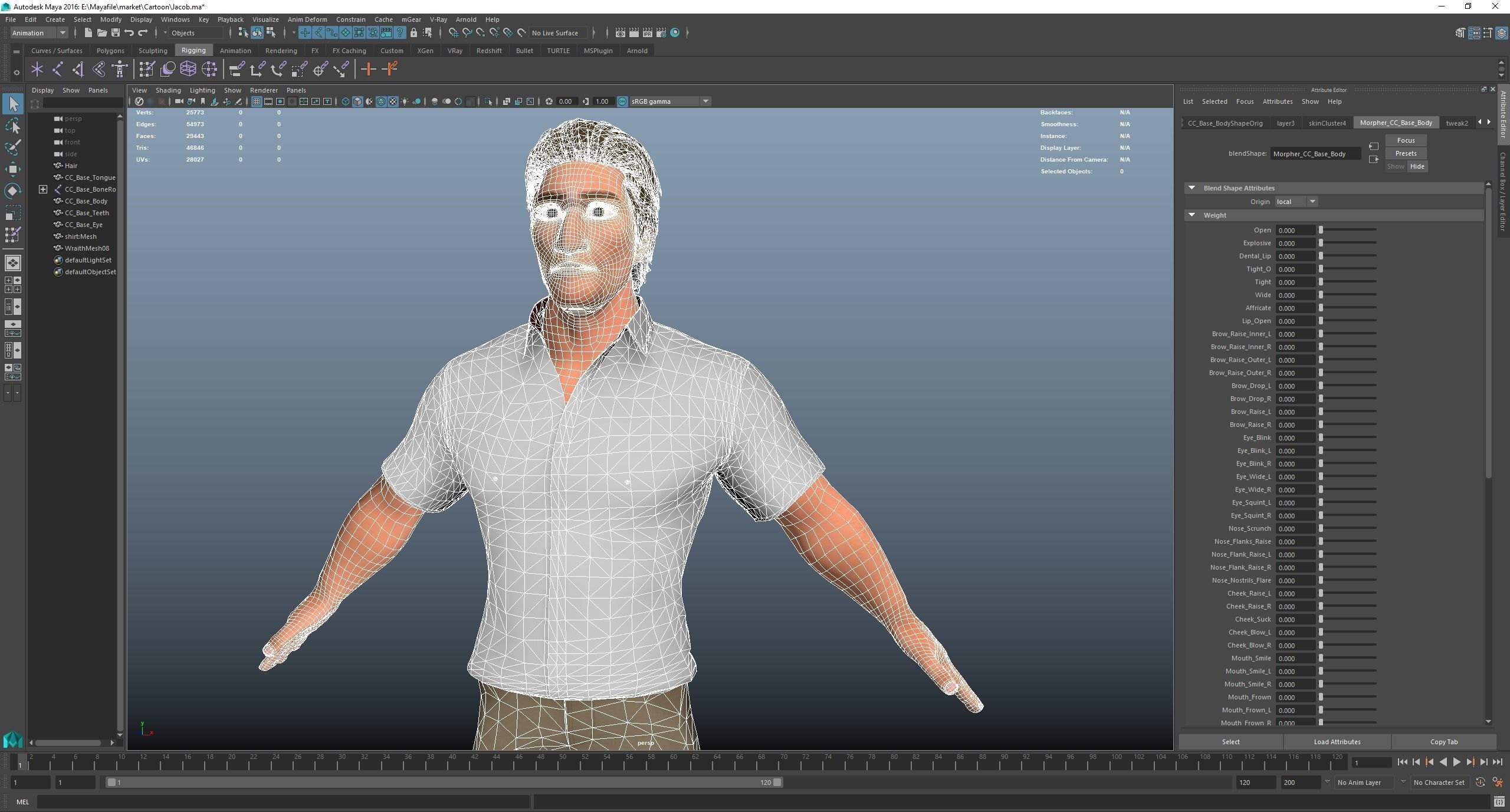
Task: Toggle color management ON button in viewport
Action: coord(622,101)
